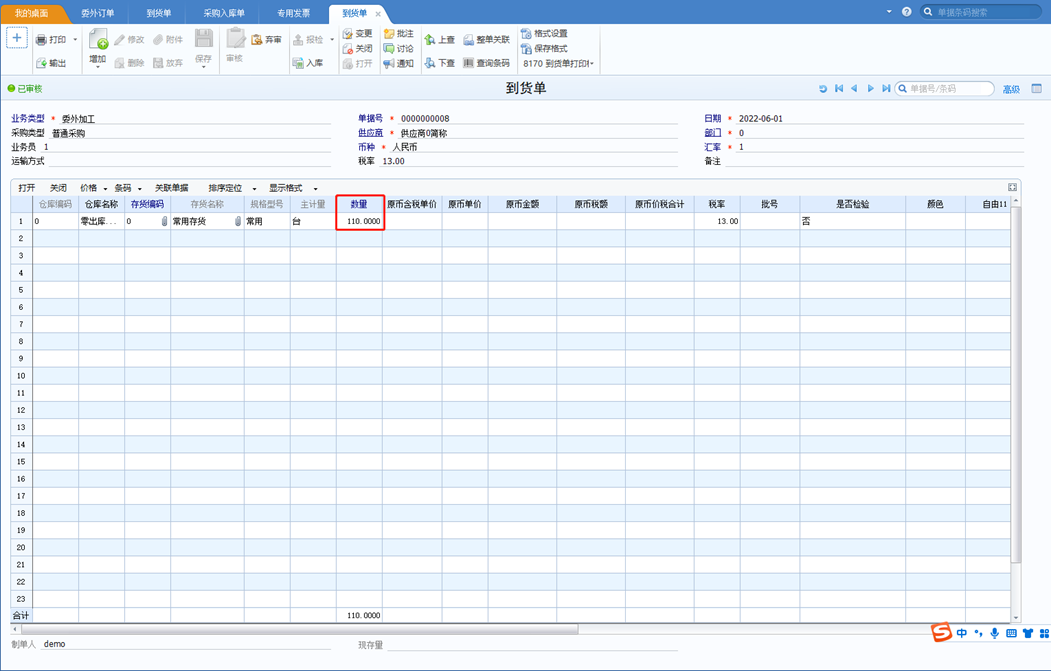Image resolution: width=1051 pixels, height=671 pixels.
Task: Close the active 到货单 tab
Action: click(x=378, y=14)
